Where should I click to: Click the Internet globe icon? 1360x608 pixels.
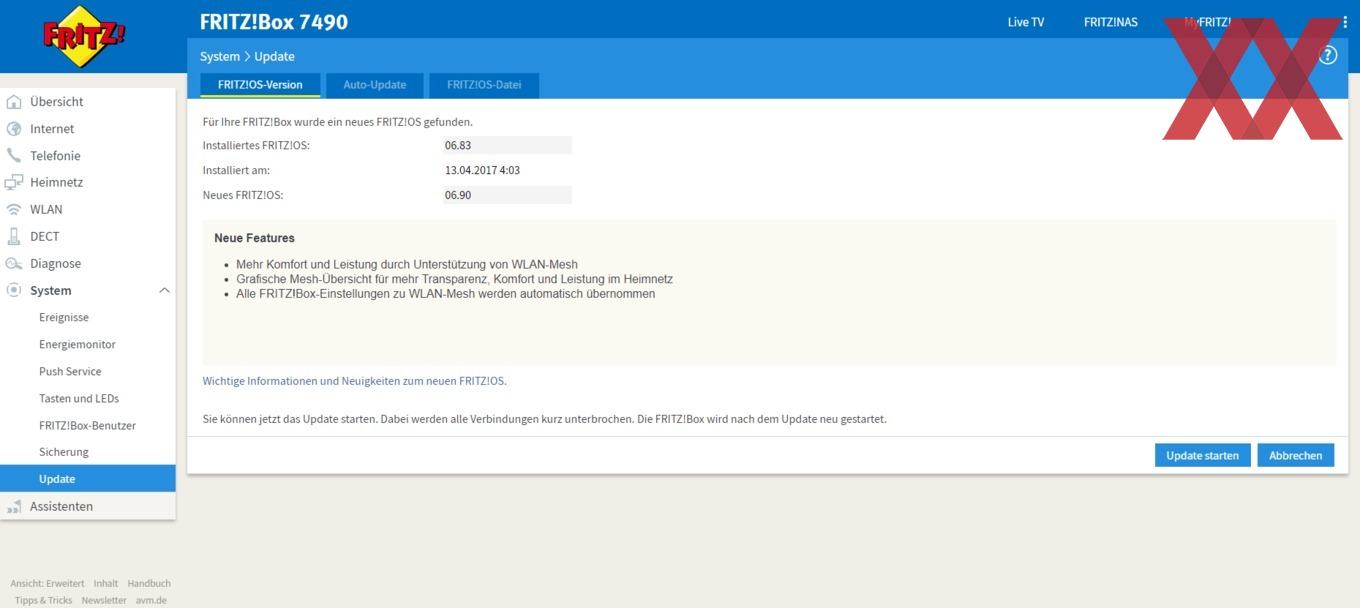point(14,129)
